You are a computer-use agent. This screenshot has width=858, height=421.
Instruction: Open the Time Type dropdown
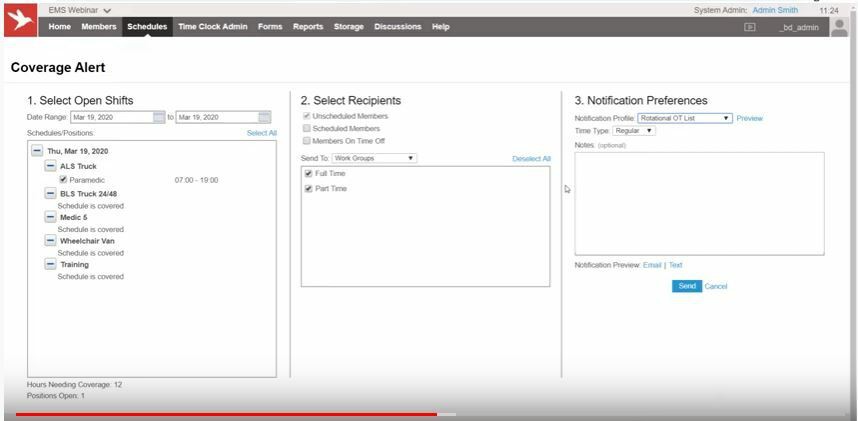(x=634, y=130)
